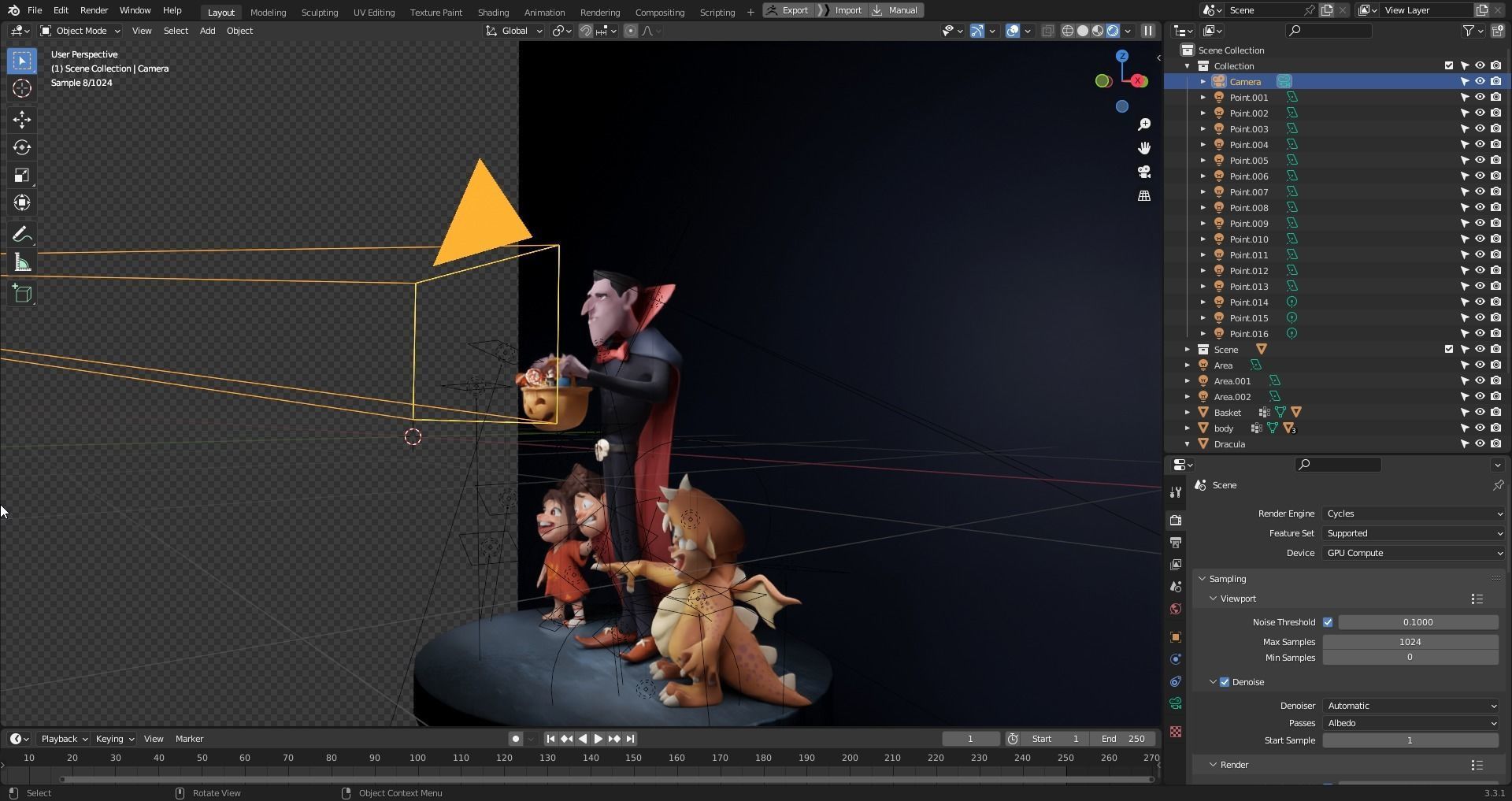Open the Texture properties tab

1176,732
